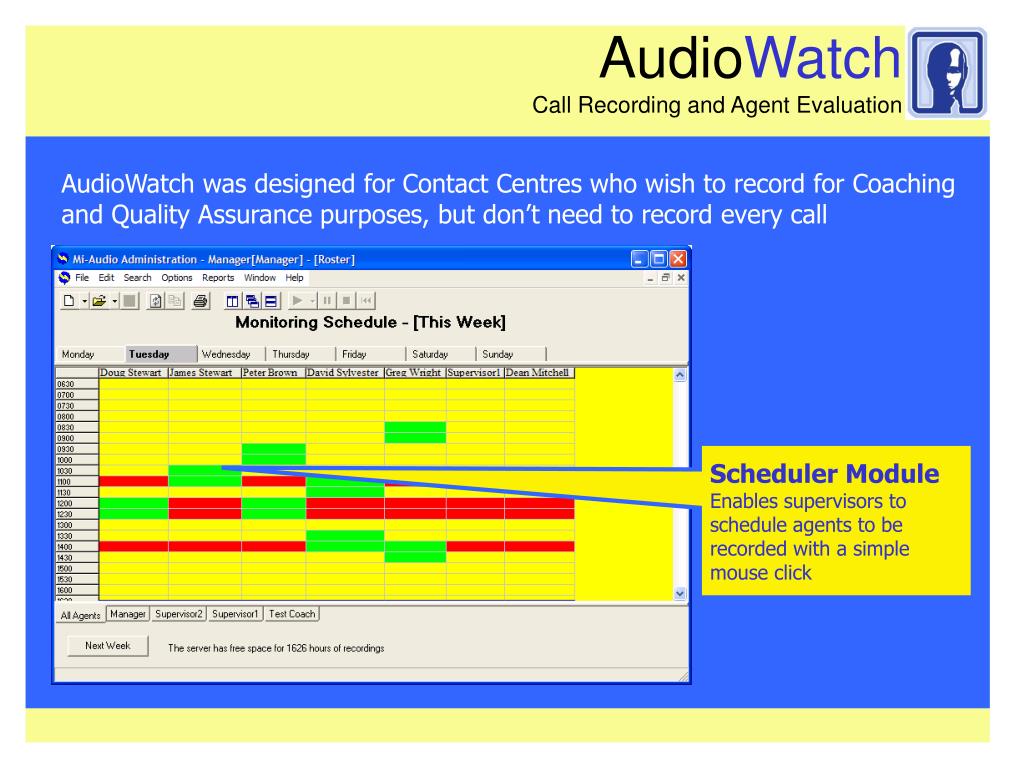
Task: Click Doug Stewart's red 1100 schedule cell
Action: pos(133,481)
